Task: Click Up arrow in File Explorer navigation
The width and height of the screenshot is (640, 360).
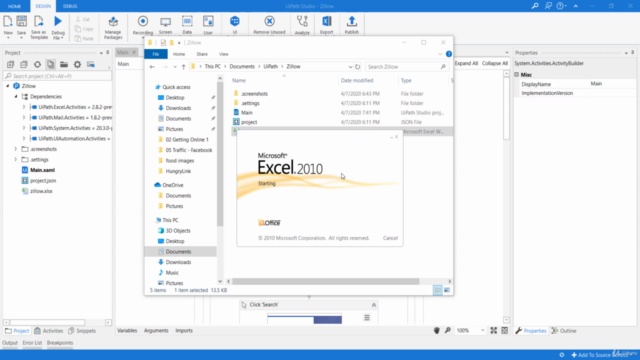Action: pyautogui.click(x=183, y=67)
